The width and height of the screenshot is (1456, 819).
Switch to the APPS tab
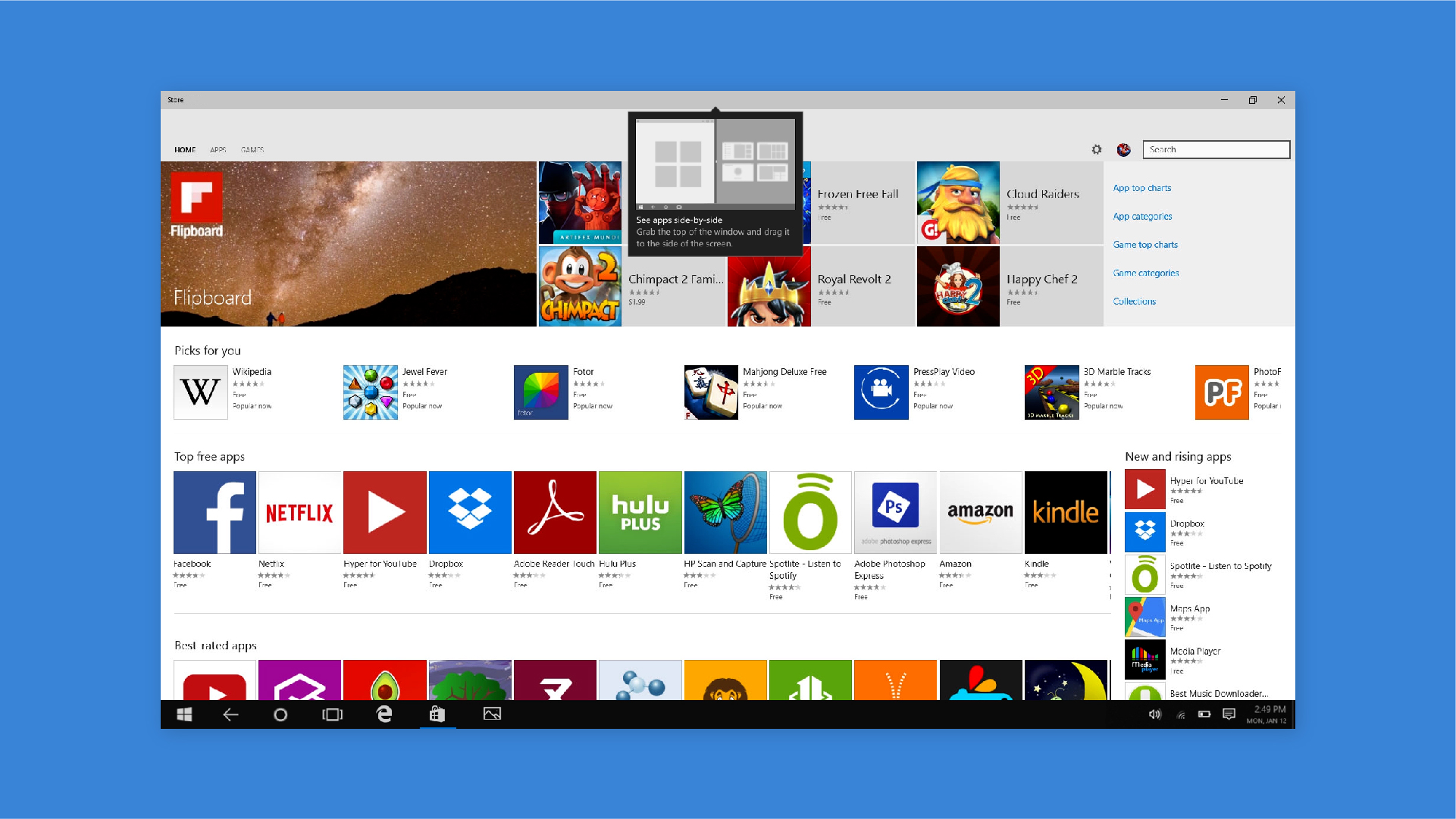[x=218, y=150]
